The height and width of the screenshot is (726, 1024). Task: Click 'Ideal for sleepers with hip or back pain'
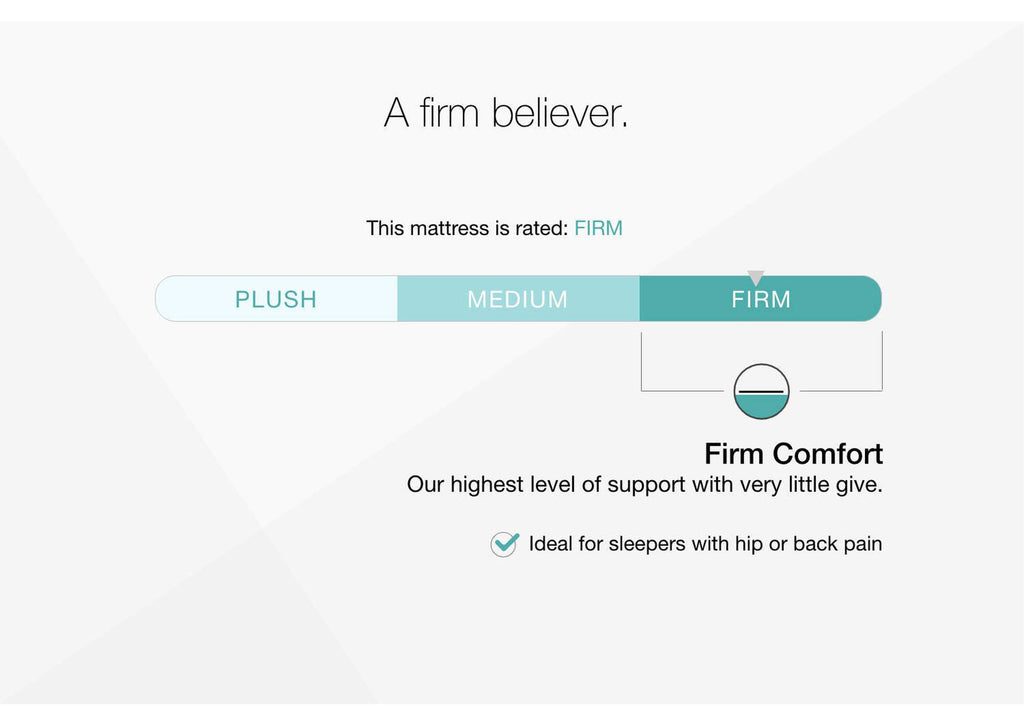[705, 544]
